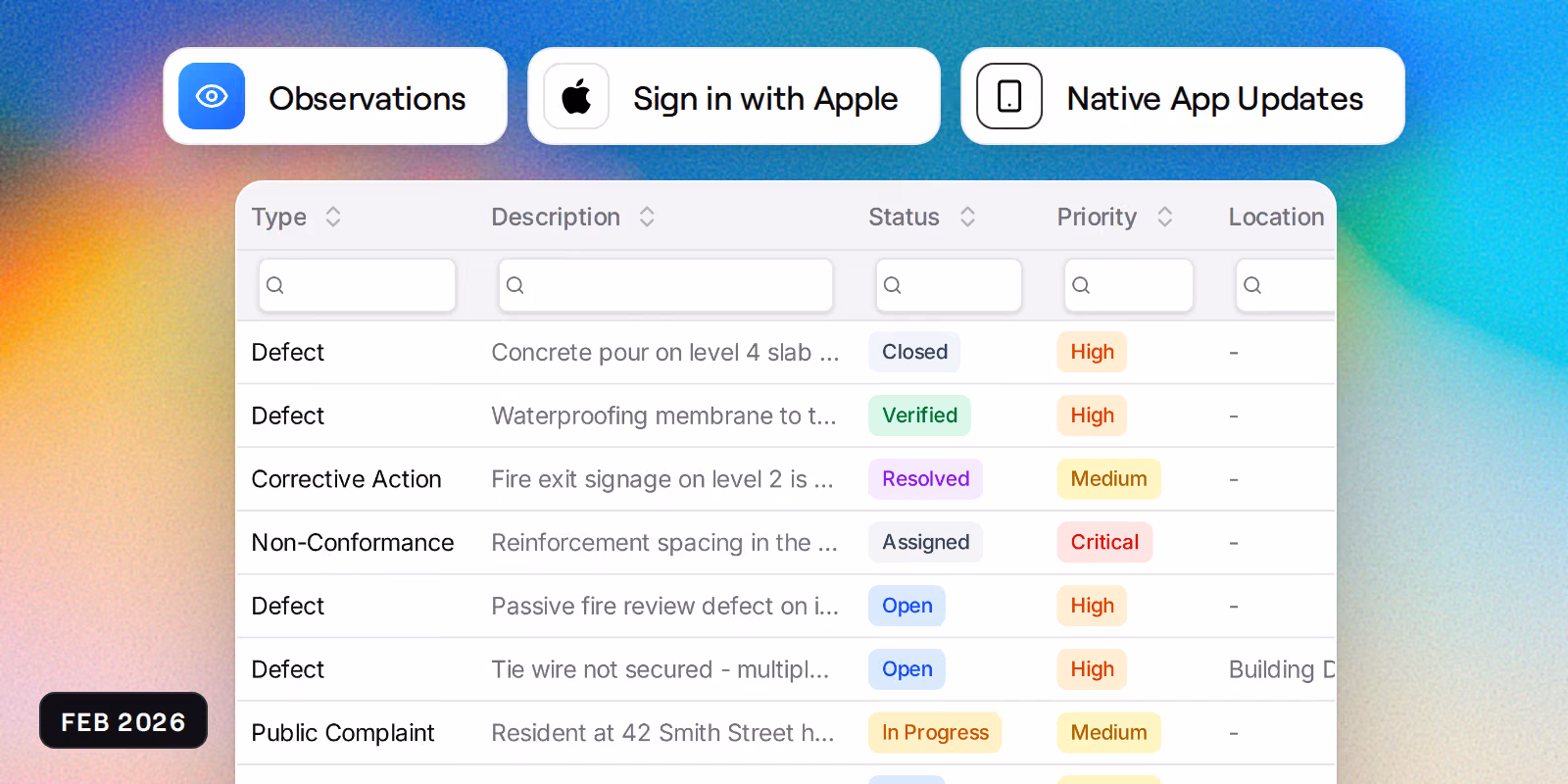Click Medium priority in Corrective Action row
Image resolution: width=1568 pixels, height=784 pixels.
pos(1108,479)
